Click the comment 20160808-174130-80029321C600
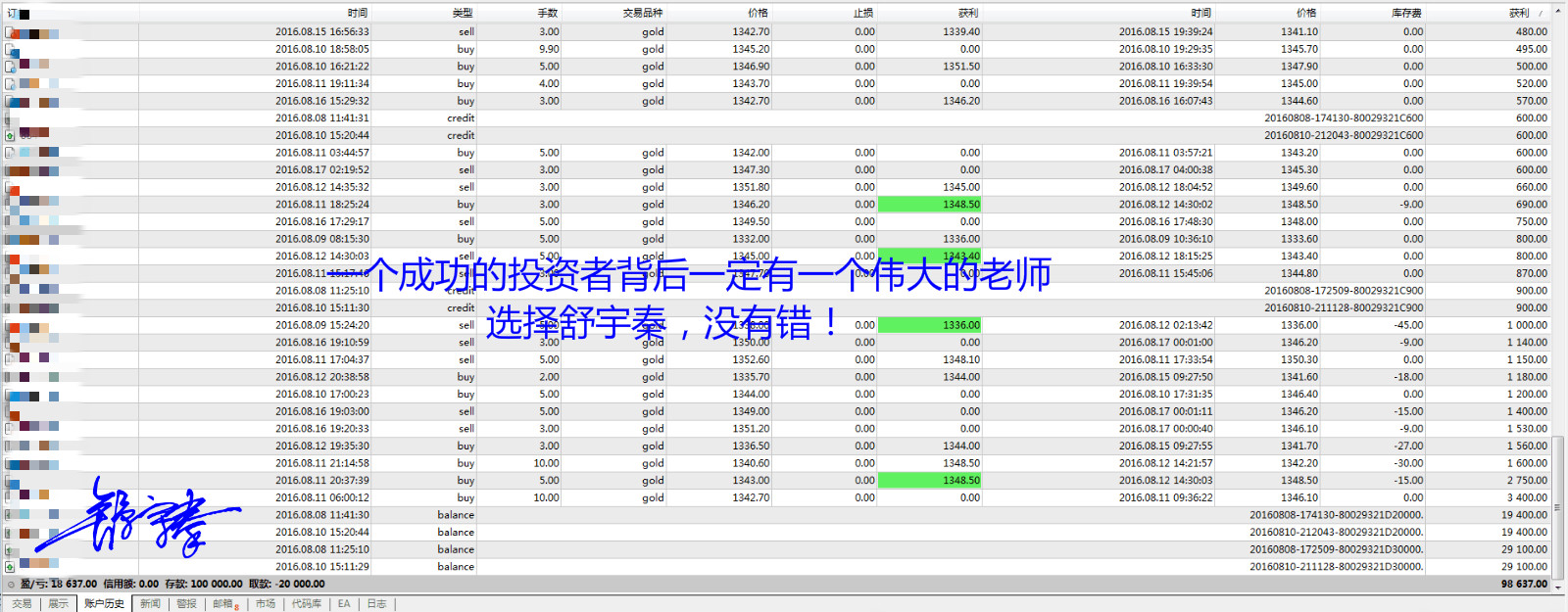Screen dimensions: 1568x612 tap(1344, 118)
